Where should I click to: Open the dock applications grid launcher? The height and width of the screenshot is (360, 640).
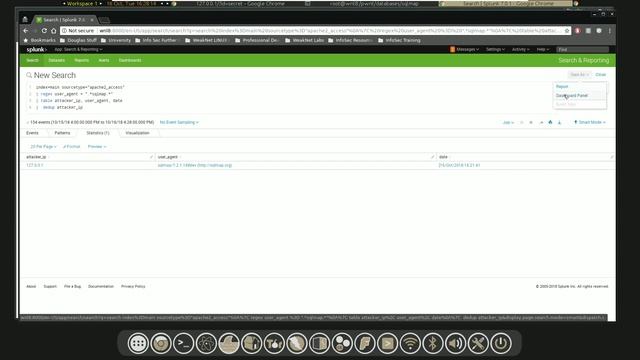(x=138, y=343)
